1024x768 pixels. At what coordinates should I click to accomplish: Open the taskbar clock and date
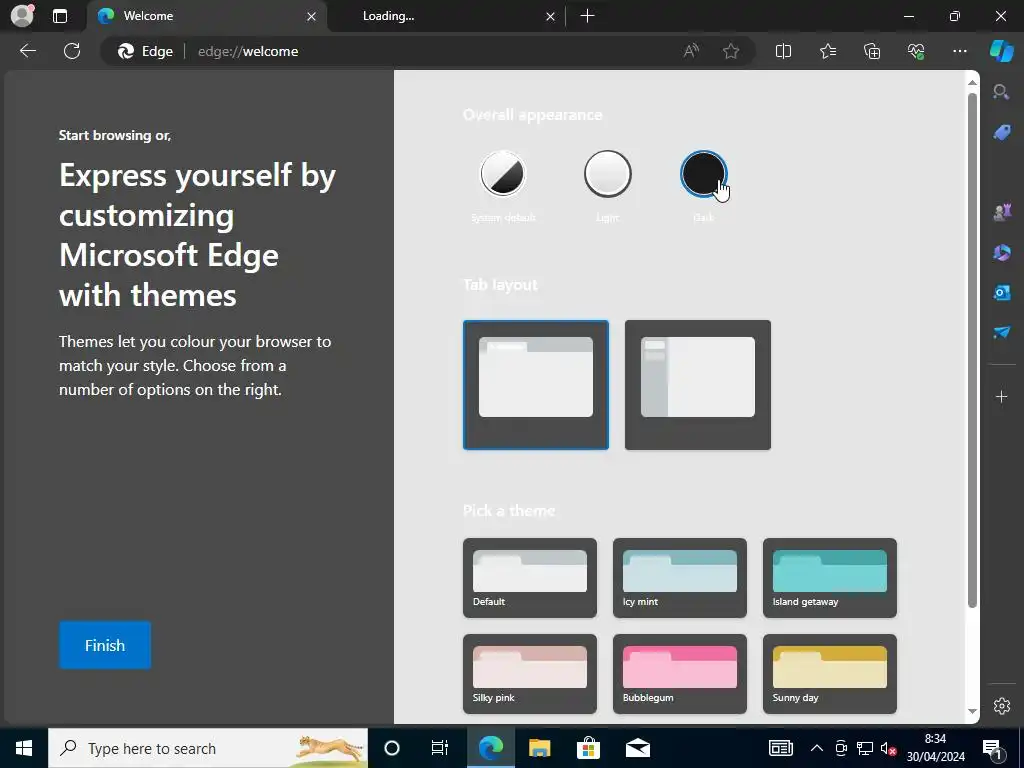point(935,748)
